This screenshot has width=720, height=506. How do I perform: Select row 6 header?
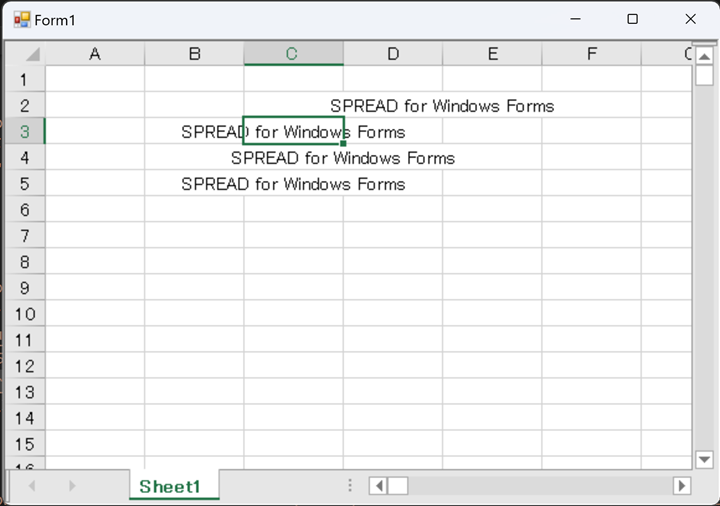click(25, 210)
